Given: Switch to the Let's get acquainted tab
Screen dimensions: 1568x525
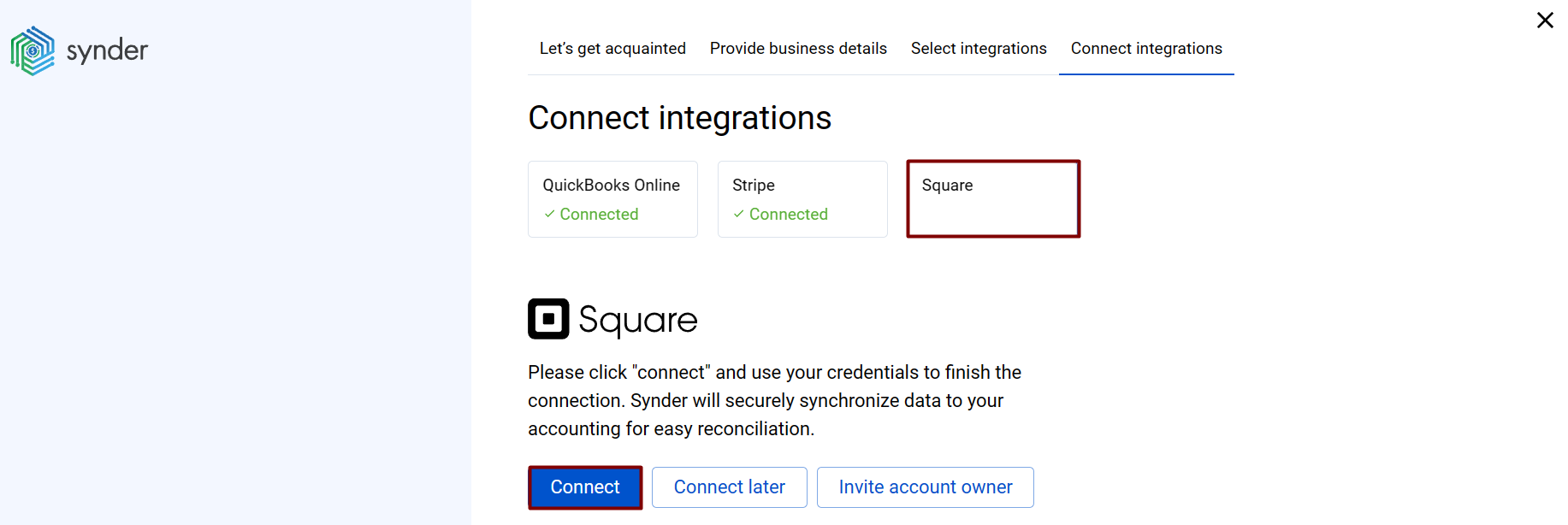Looking at the screenshot, I should tap(612, 49).
